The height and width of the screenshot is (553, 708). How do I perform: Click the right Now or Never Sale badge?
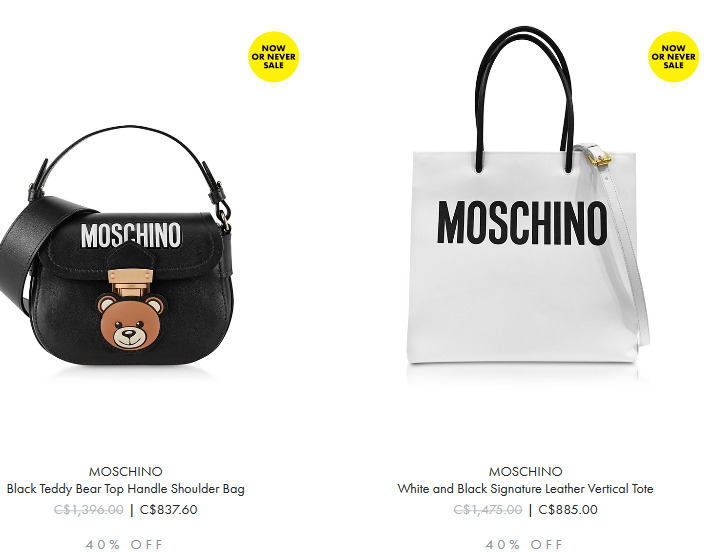(x=673, y=56)
